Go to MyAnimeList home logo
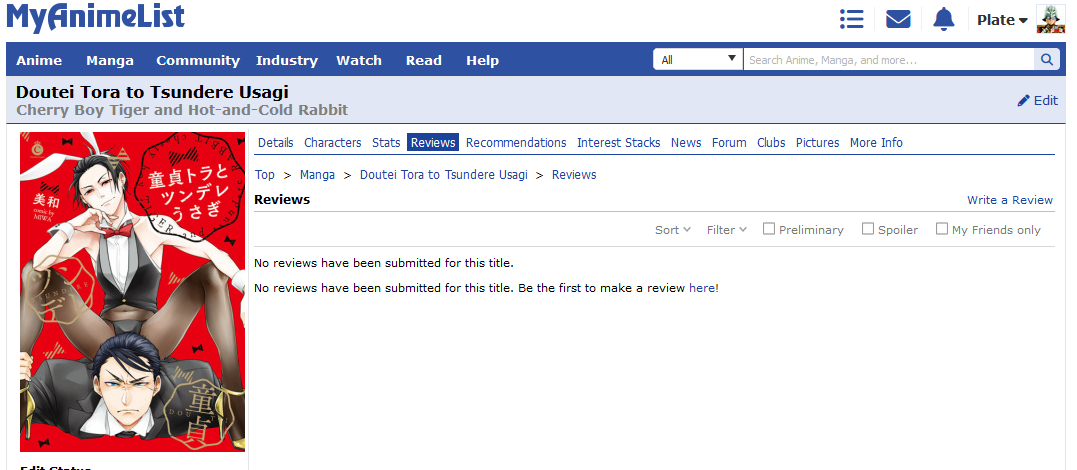 [x=95, y=18]
